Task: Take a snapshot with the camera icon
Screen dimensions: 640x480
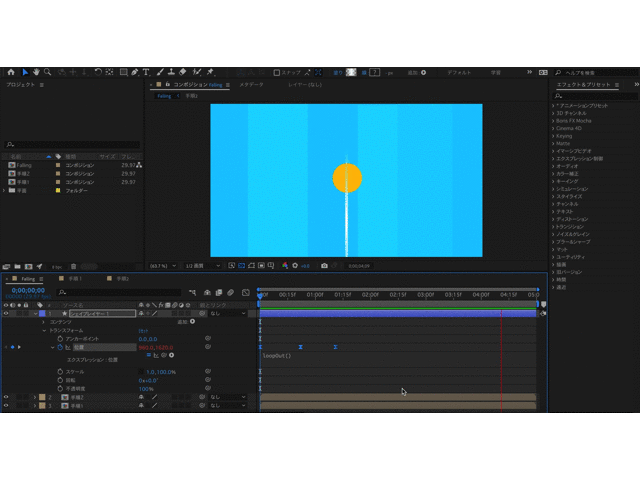Action: click(325, 266)
